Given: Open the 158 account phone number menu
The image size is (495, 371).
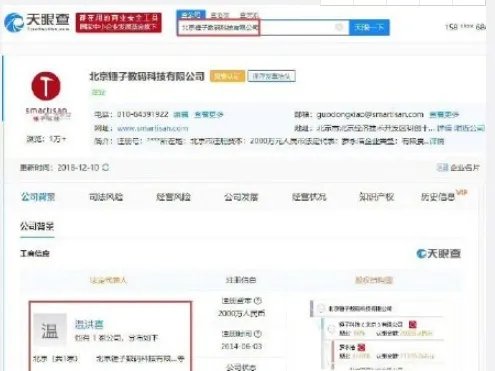Looking at the screenshot, I should point(465,27).
